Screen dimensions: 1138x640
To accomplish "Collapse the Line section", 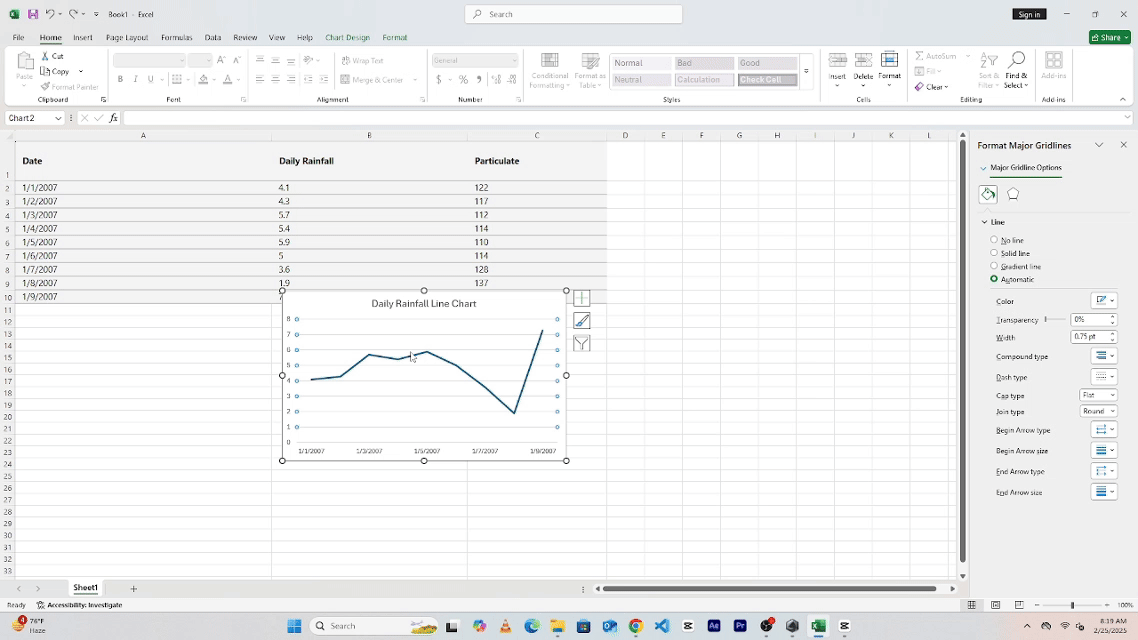I will point(985,222).
